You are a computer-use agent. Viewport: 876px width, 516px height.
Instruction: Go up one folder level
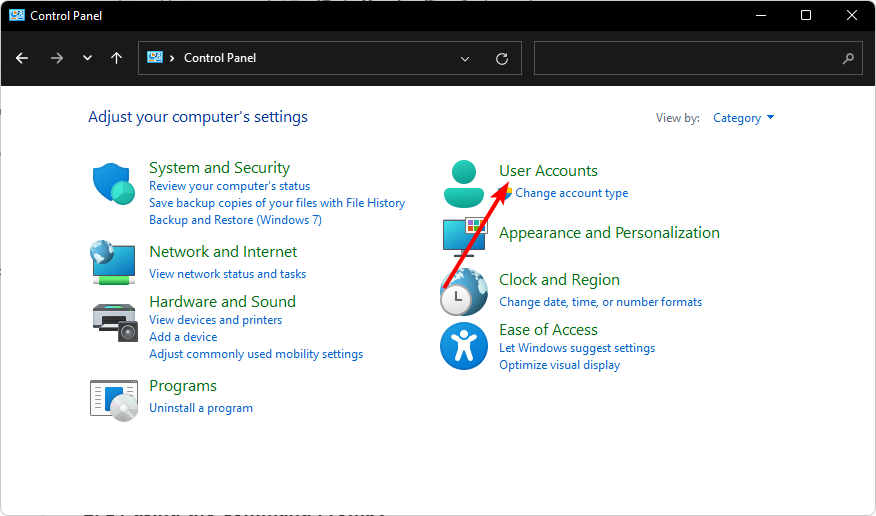[x=117, y=58]
